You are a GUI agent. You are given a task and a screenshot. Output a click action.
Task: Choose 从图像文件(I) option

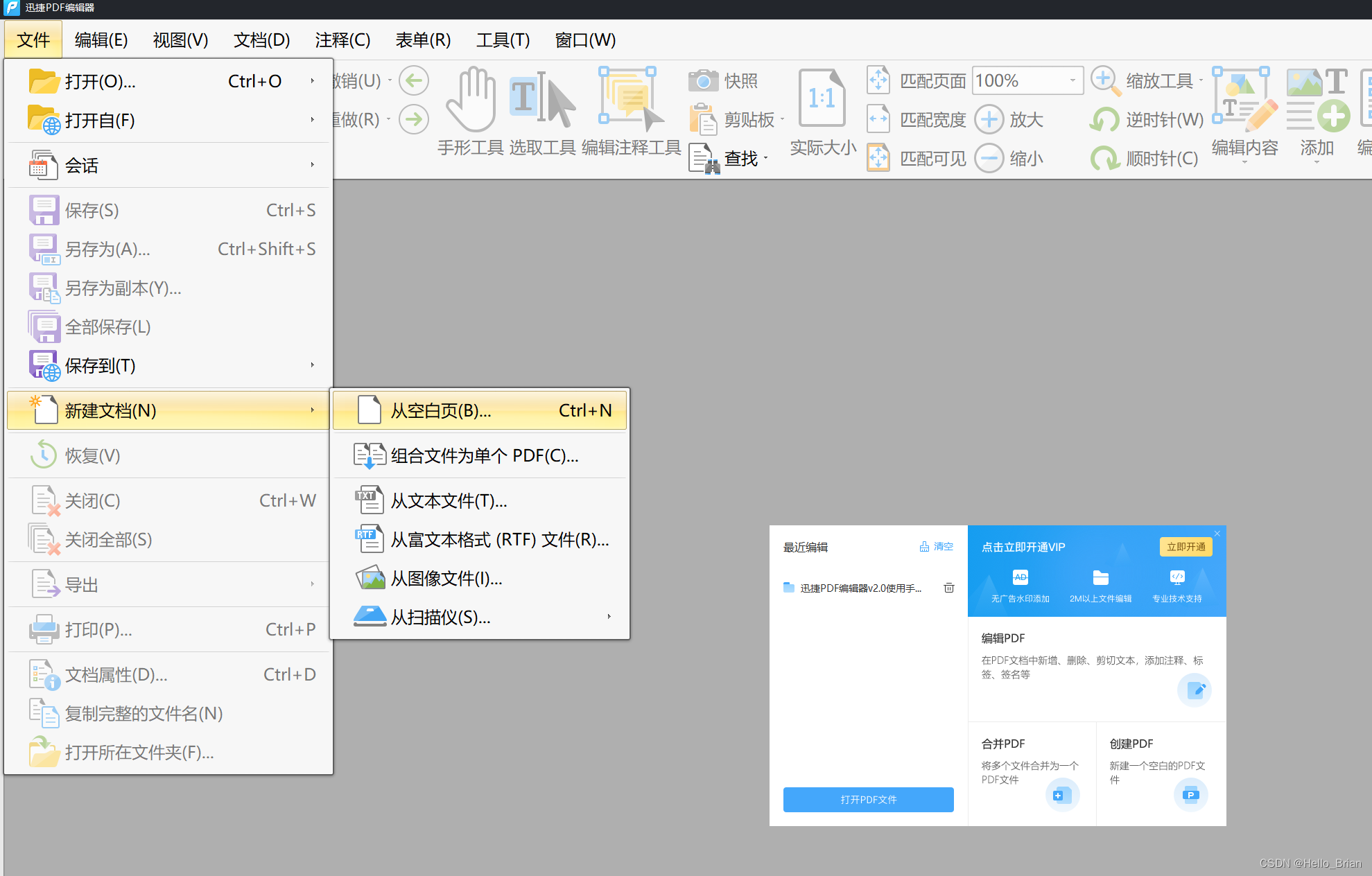click(480, 578)
